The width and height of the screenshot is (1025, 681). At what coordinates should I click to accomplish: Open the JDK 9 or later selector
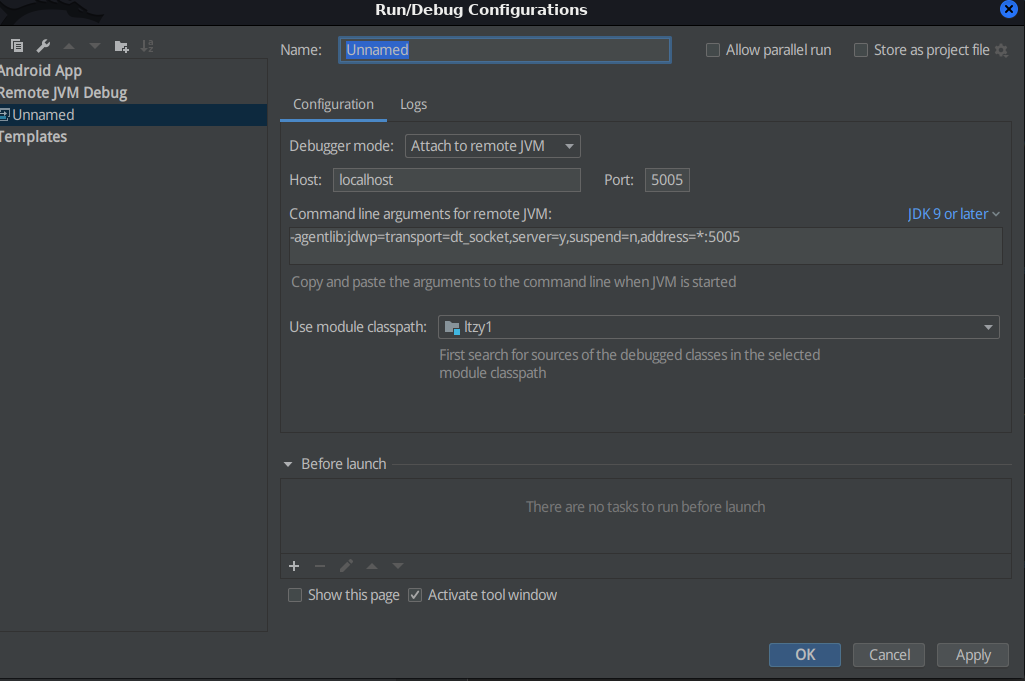(954, 214)
